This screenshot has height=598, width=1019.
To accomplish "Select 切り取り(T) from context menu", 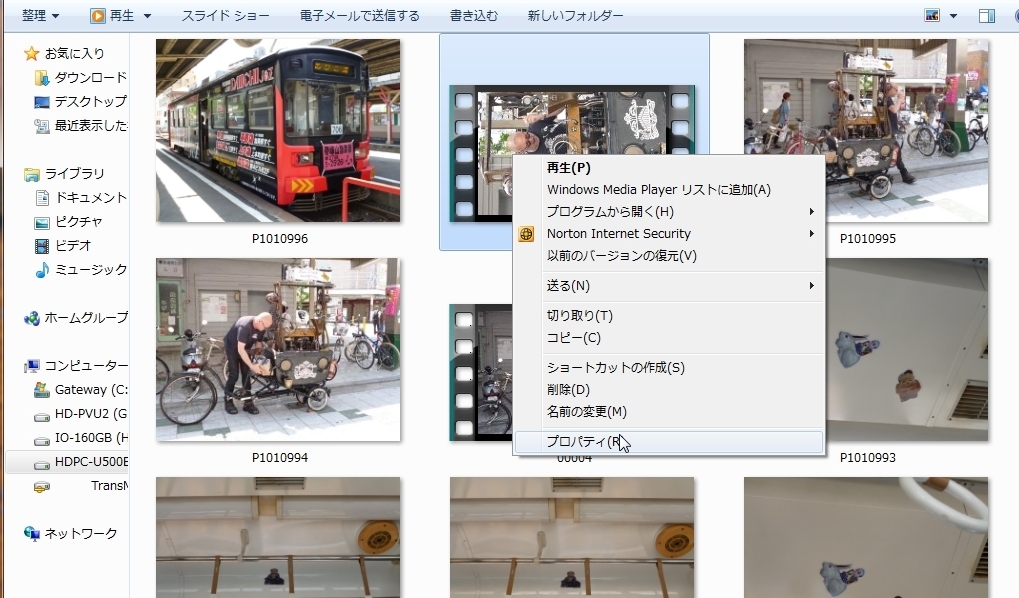I will (x=669, y=316).
